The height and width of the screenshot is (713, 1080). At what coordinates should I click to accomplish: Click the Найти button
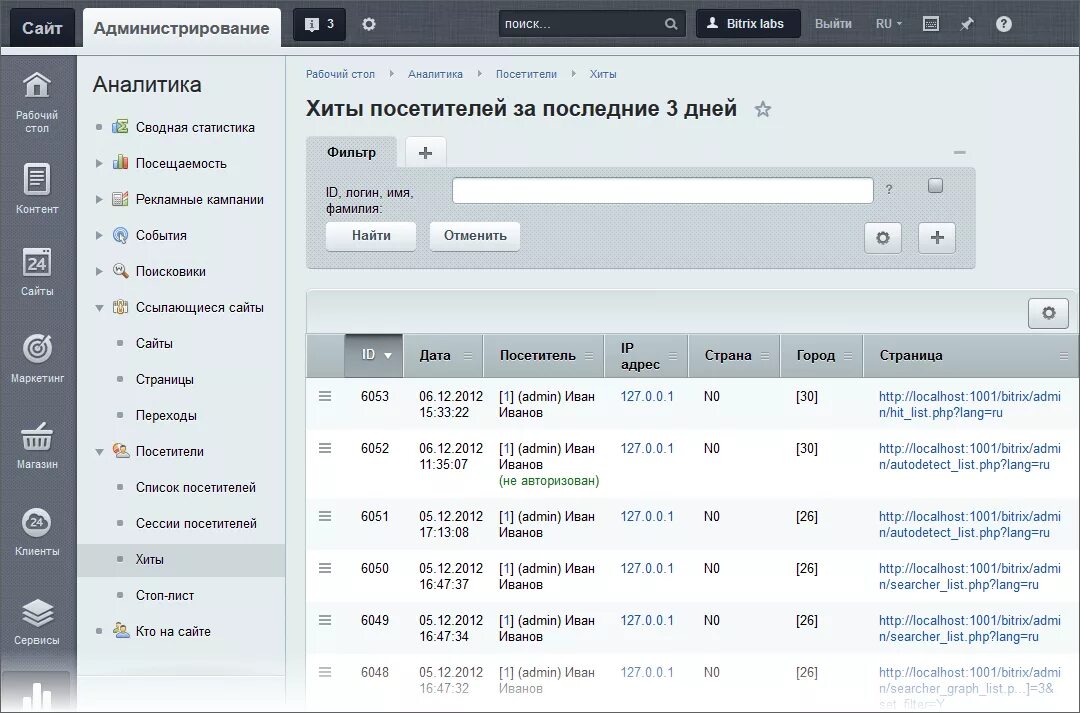tap(371, 236)
